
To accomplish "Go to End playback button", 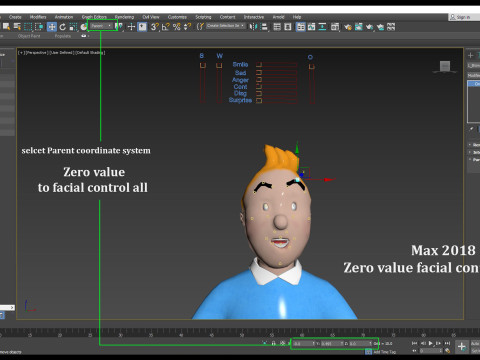I will click(447, 343).
